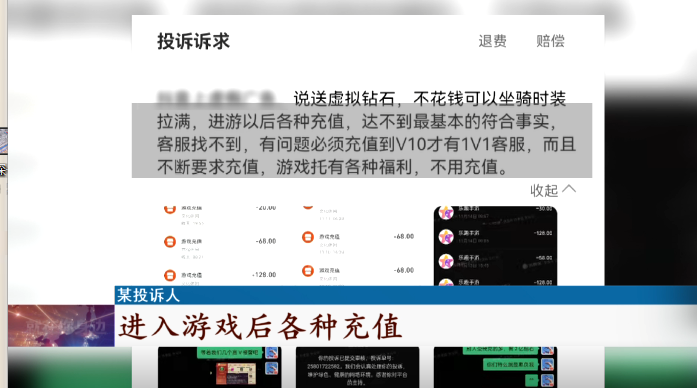Image resolution: width=697 pixels, height=388 pixels.
Task: Open thumbnail showing complaint number 25801722582
Action: point(357,367)
